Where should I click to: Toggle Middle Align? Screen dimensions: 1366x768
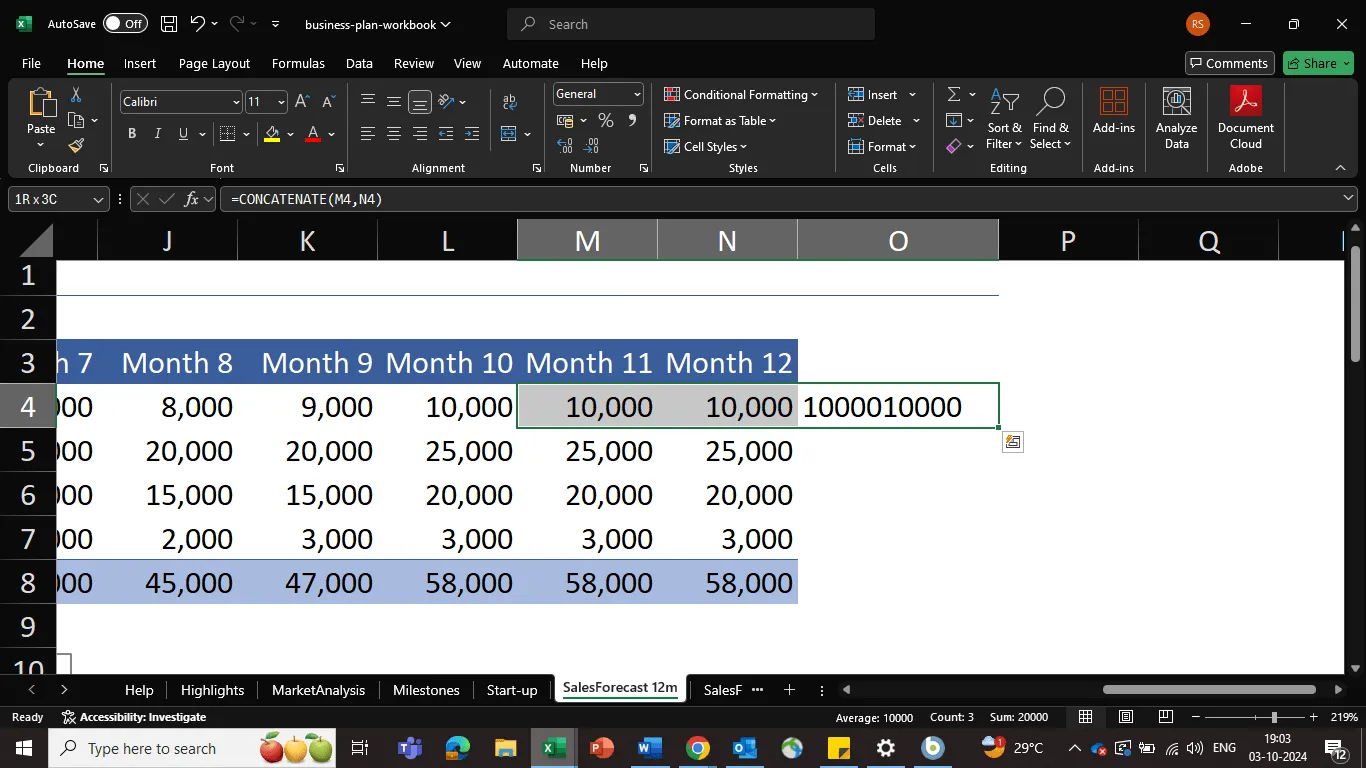[394, 102]
